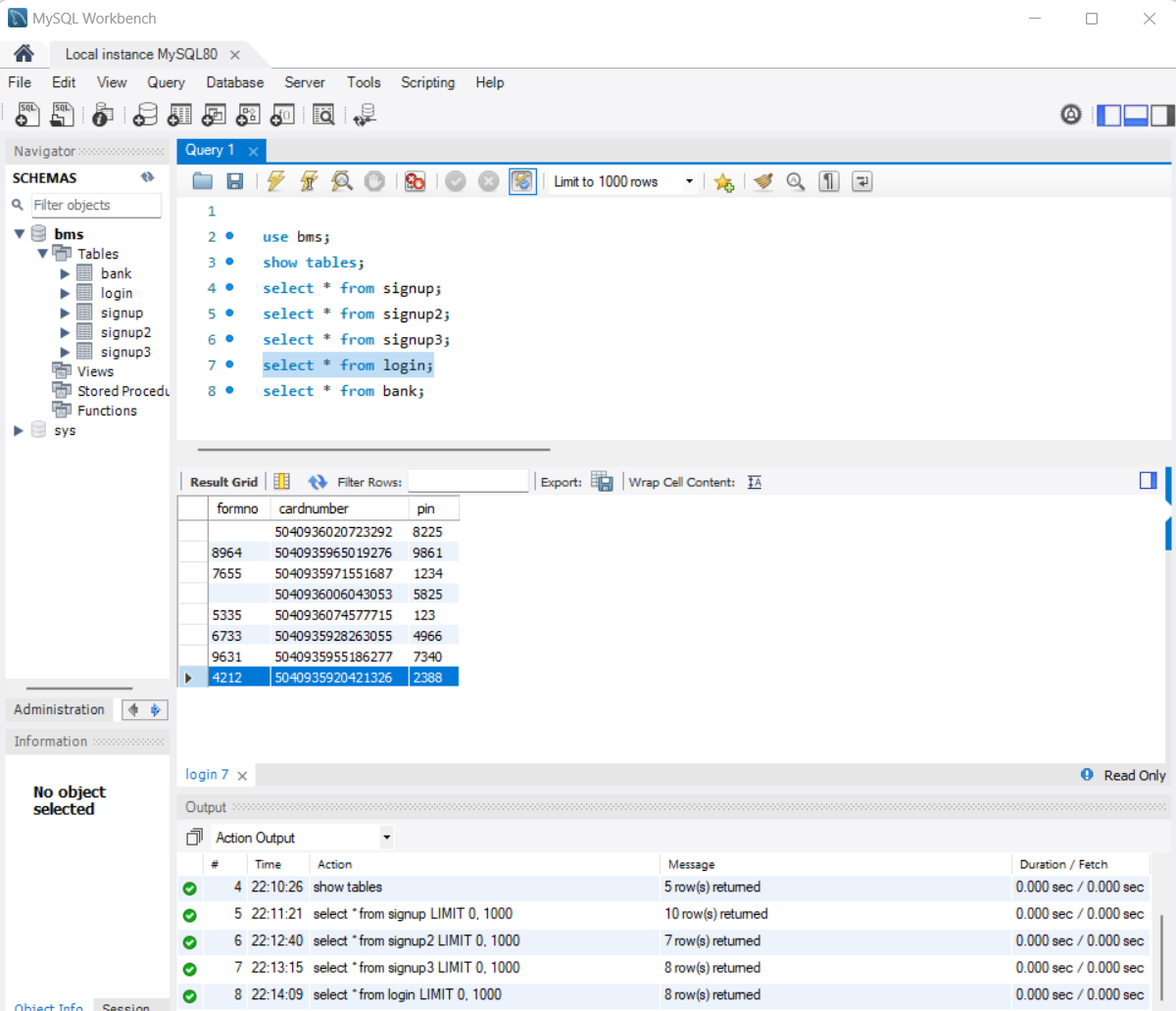This screenshot has height=1011, width=1176.
Task: Rollback transaction X icon
Action: pyautogui.click(x=489, y=181)
